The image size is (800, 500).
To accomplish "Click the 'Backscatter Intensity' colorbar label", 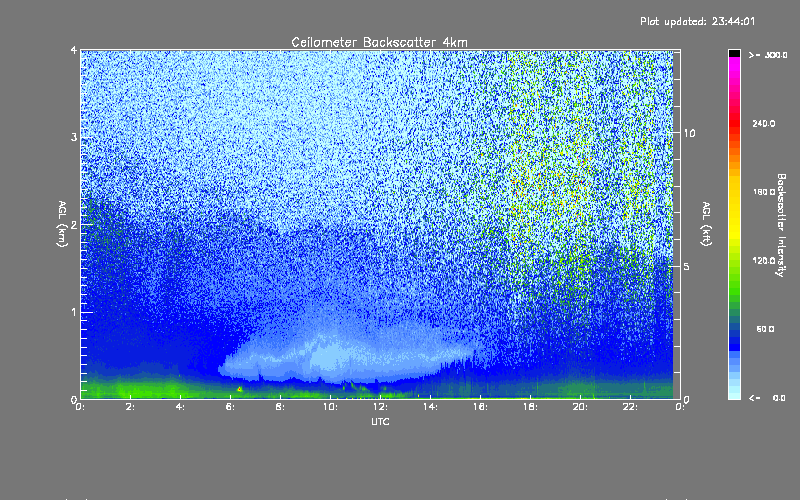I will click(781, 225).
